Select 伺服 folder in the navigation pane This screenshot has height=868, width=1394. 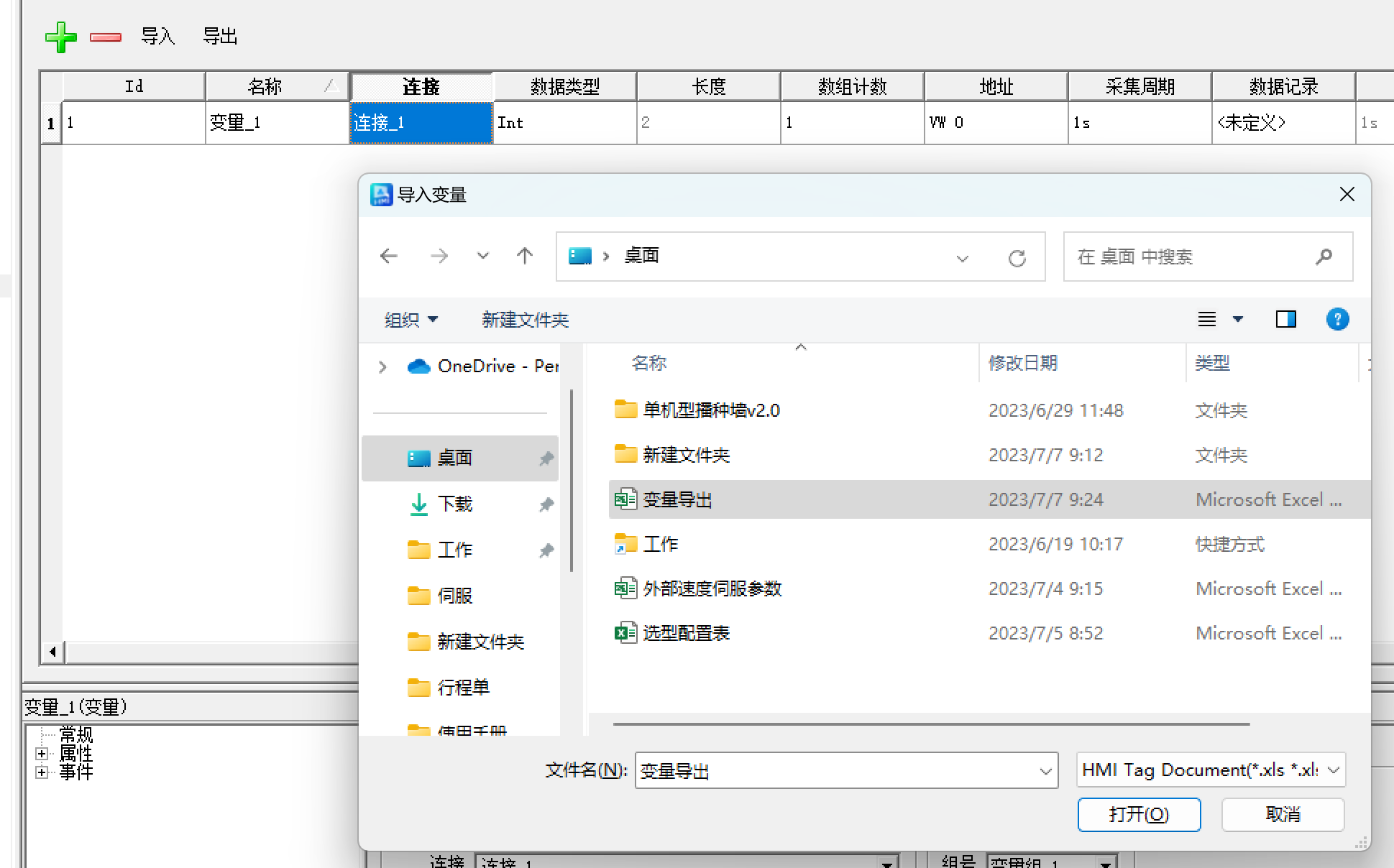pyautogui.click(x=460, y=596)
